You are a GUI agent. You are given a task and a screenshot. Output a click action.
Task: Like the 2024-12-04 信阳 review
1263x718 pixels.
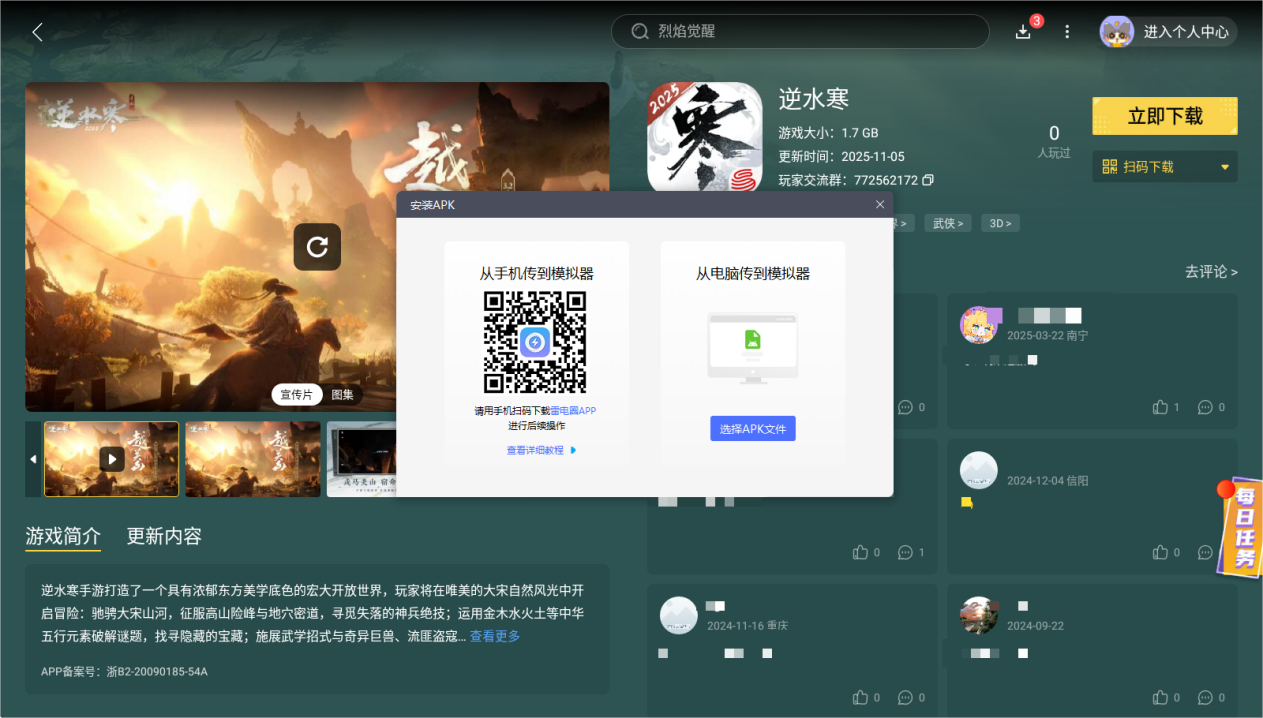click(x=1160, y=552)
